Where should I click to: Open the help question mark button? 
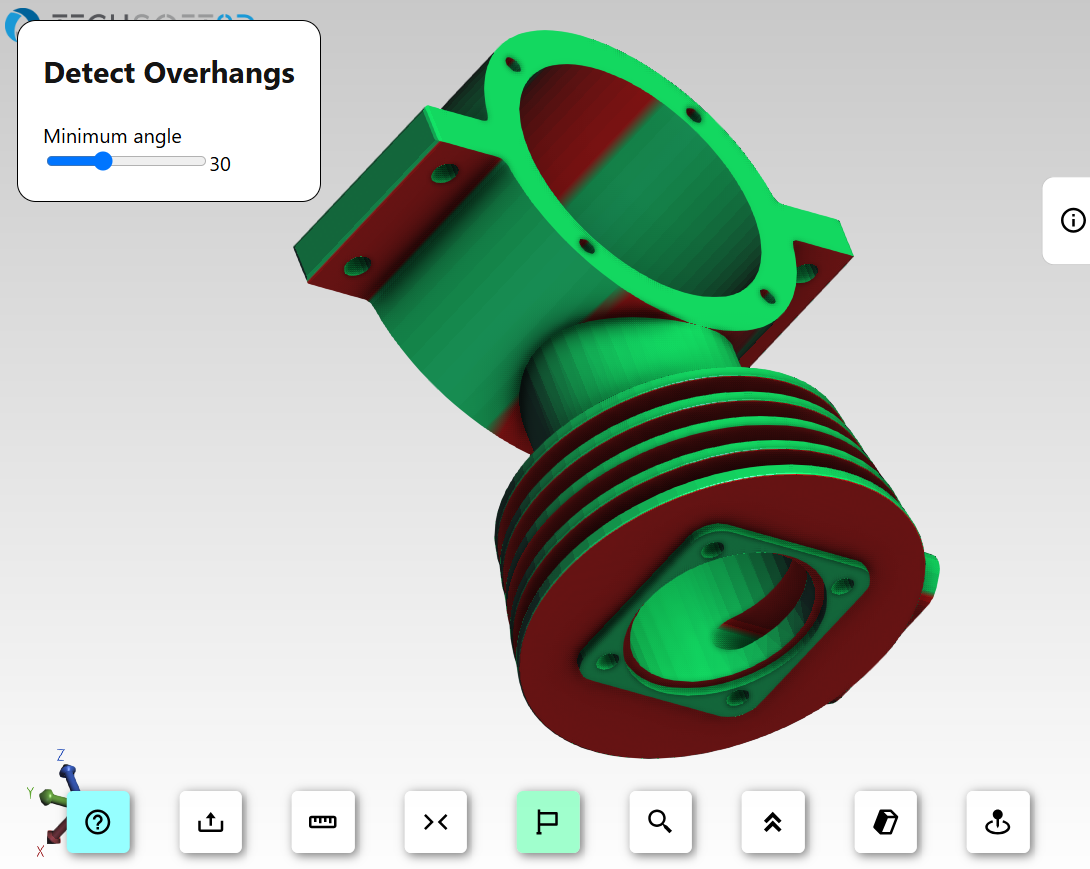click(x=98, y=822)
